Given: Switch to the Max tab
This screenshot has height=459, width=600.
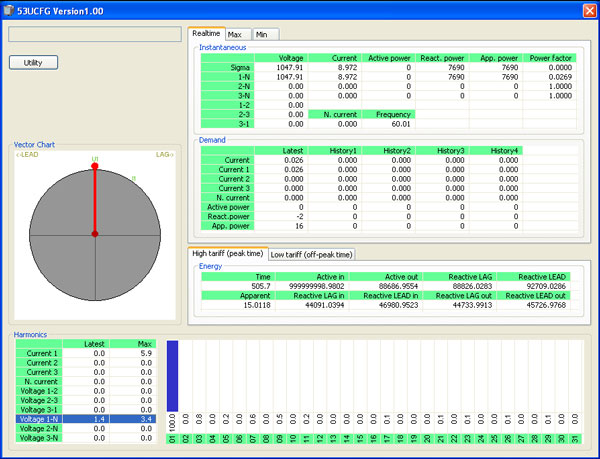Looking at the screenshot, I should pos(238,34).
